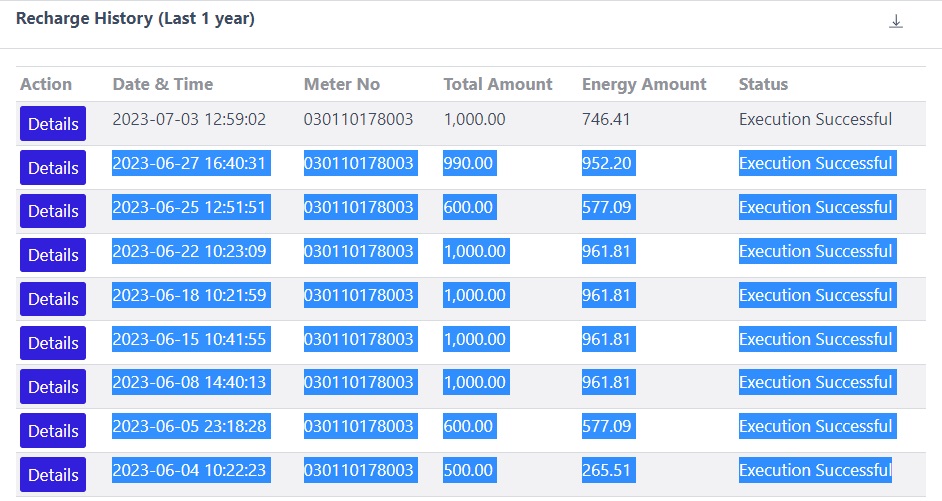This screenshot has width=942, height=501.
Task: Open Details for 2023-06-15 10:41:55 recharge
Action: [53, 343]
